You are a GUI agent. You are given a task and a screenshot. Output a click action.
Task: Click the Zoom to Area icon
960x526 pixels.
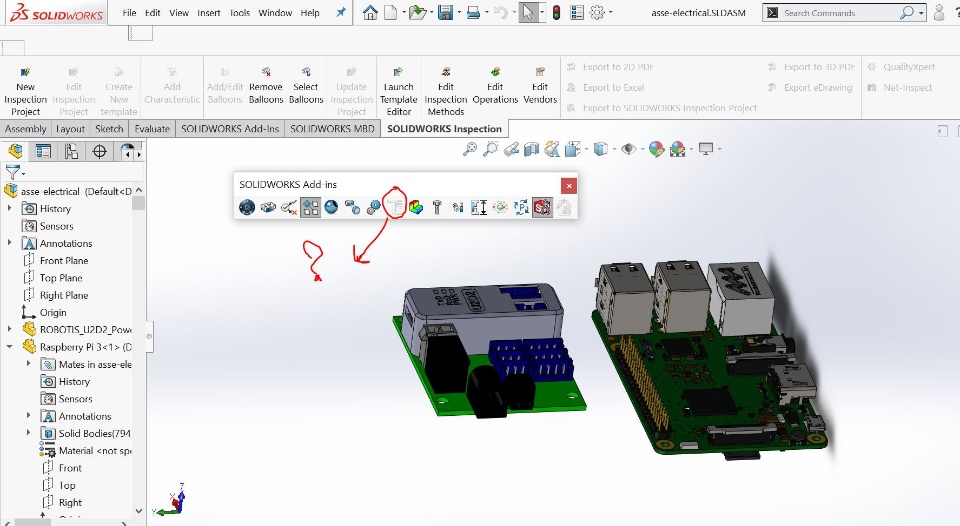pyautogui.click(x=490, y=149)
